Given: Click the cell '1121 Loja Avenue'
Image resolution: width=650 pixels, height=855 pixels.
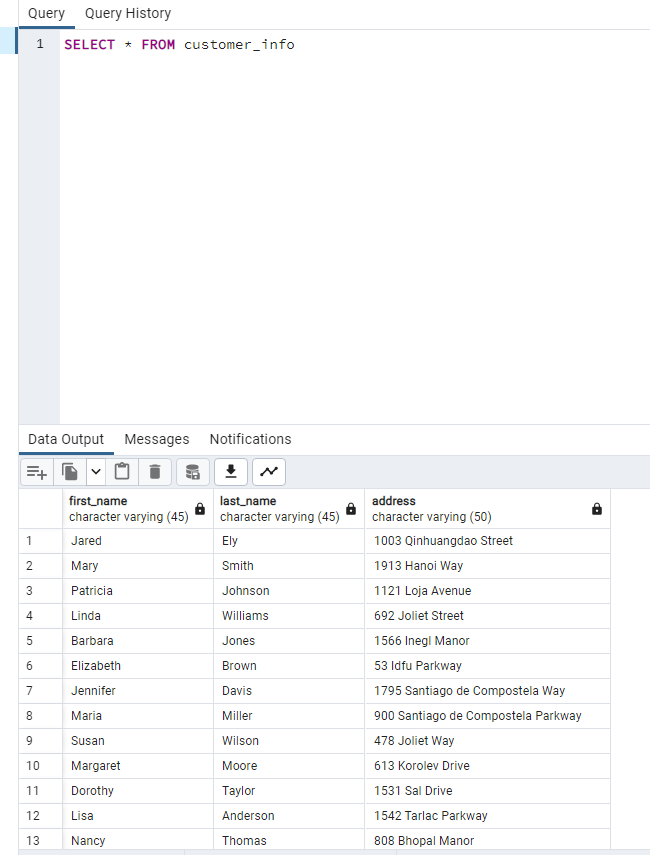Looking at the screenshot, I should (x=488, y=591).
